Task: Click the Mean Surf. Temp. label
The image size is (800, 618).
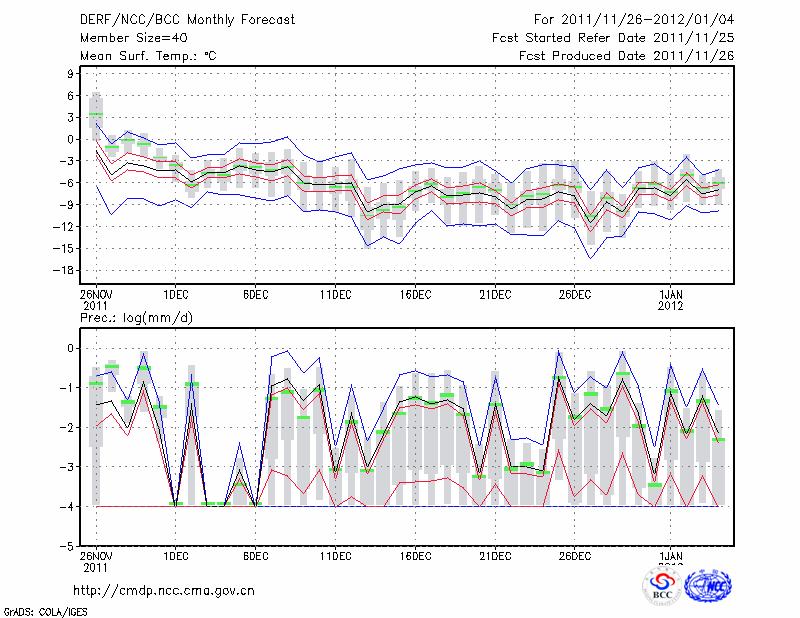Action: [148, 56]
